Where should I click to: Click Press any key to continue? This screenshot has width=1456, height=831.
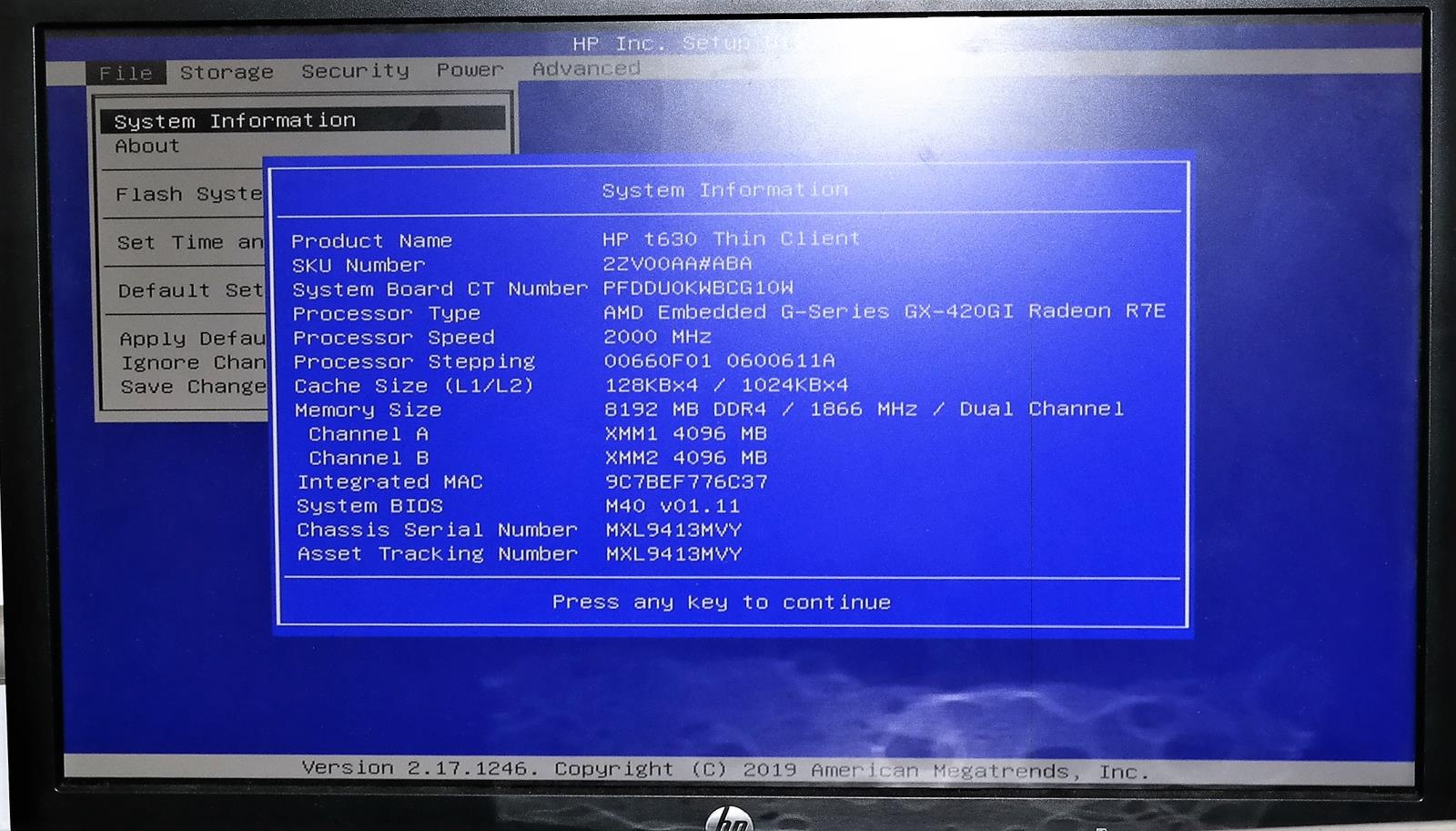(x=722, y=603)
